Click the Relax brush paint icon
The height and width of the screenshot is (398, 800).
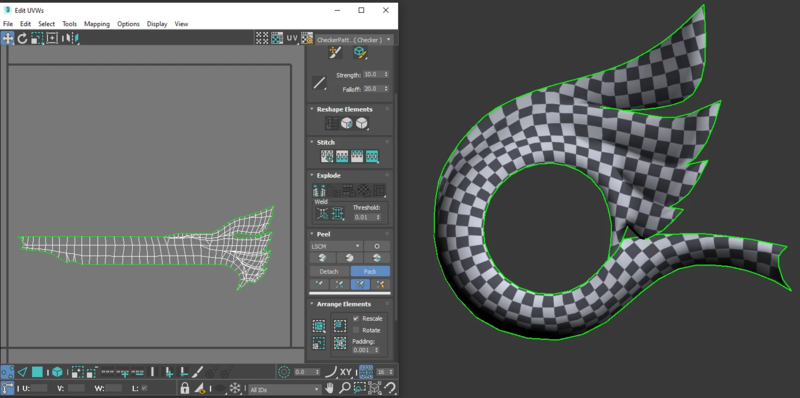point(334,52)
